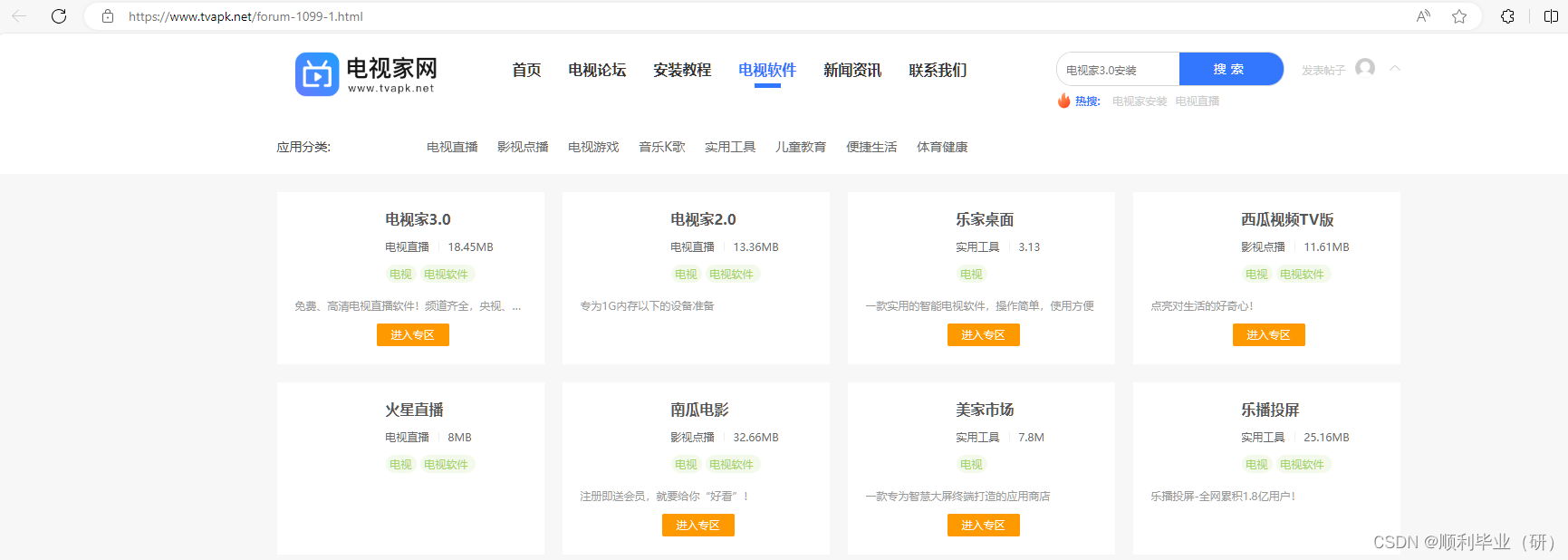
Task: Open the 美家市场 title
Action: 985,410
